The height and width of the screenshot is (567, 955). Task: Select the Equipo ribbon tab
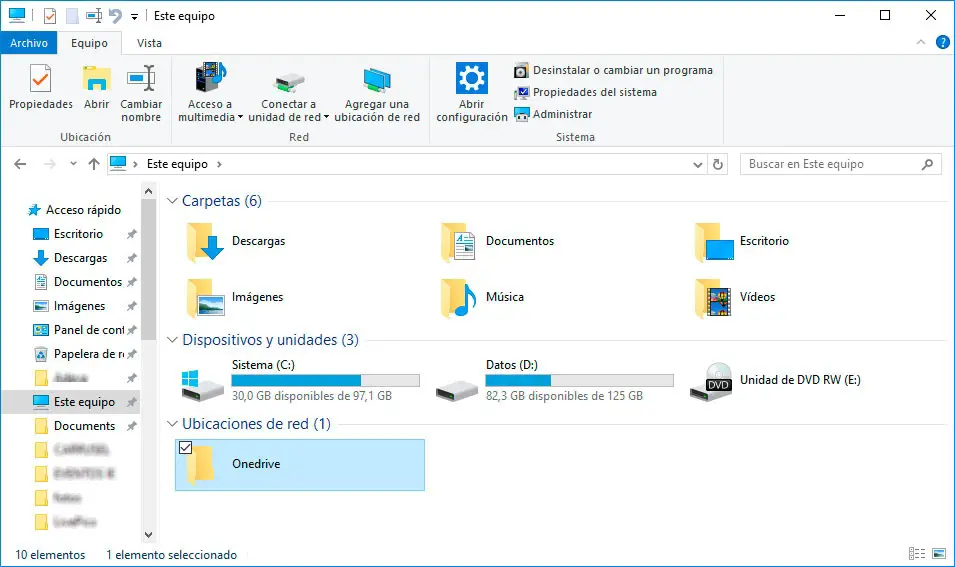(x=89, y=43)
